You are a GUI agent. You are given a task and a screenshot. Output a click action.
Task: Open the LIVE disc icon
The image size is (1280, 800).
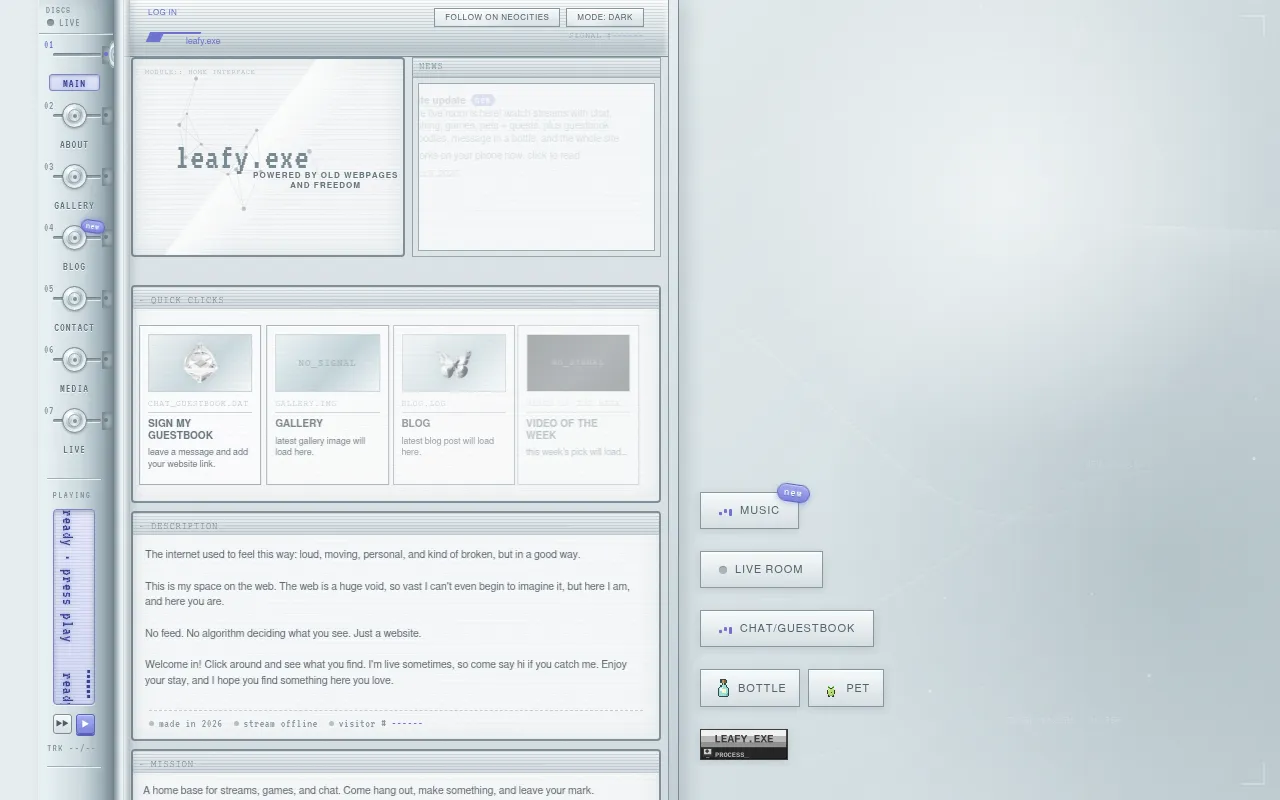[74, 421]
